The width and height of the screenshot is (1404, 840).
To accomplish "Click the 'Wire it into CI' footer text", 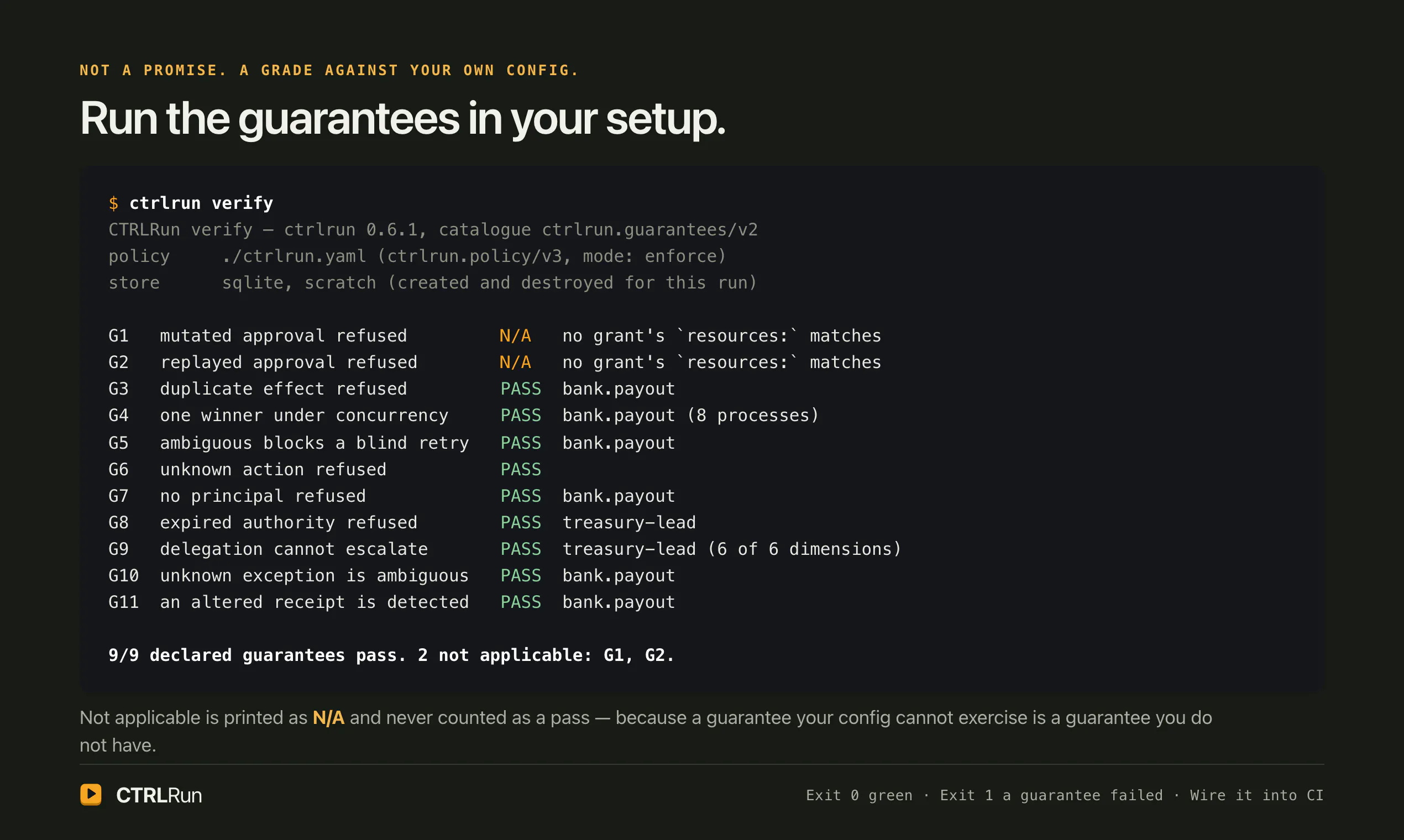I will coord(1257,795).
